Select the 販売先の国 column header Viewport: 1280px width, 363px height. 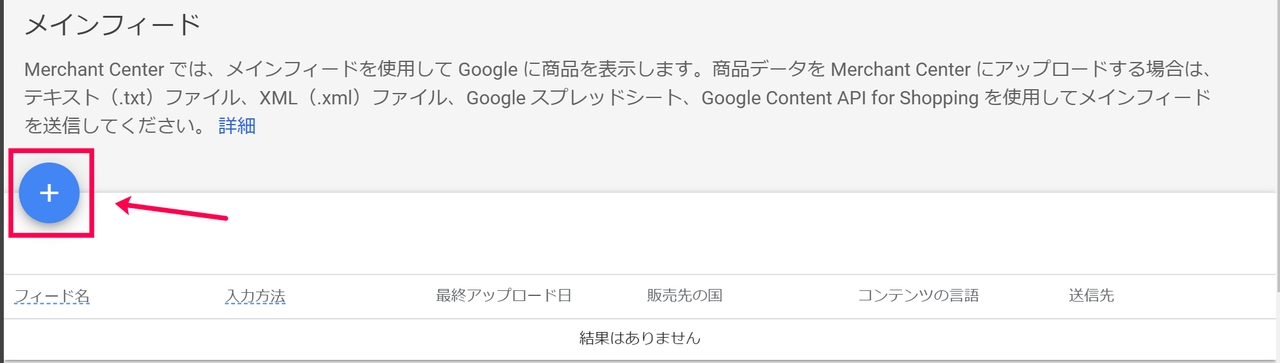(685, 296)
